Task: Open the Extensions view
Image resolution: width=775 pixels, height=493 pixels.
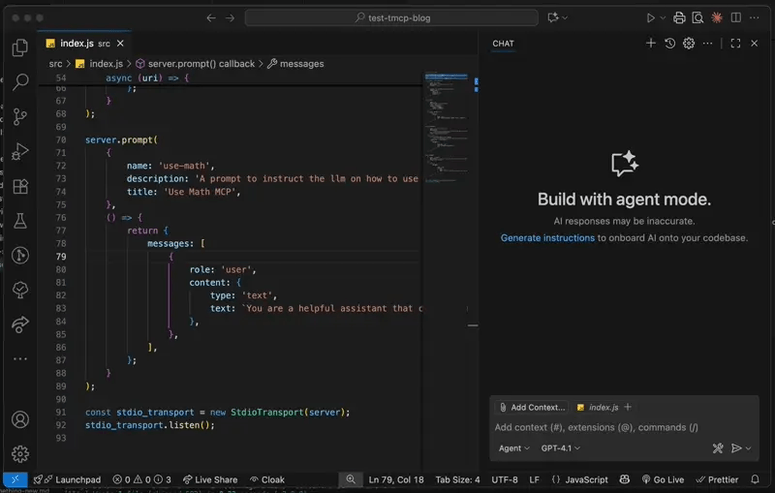Action: 20,186
